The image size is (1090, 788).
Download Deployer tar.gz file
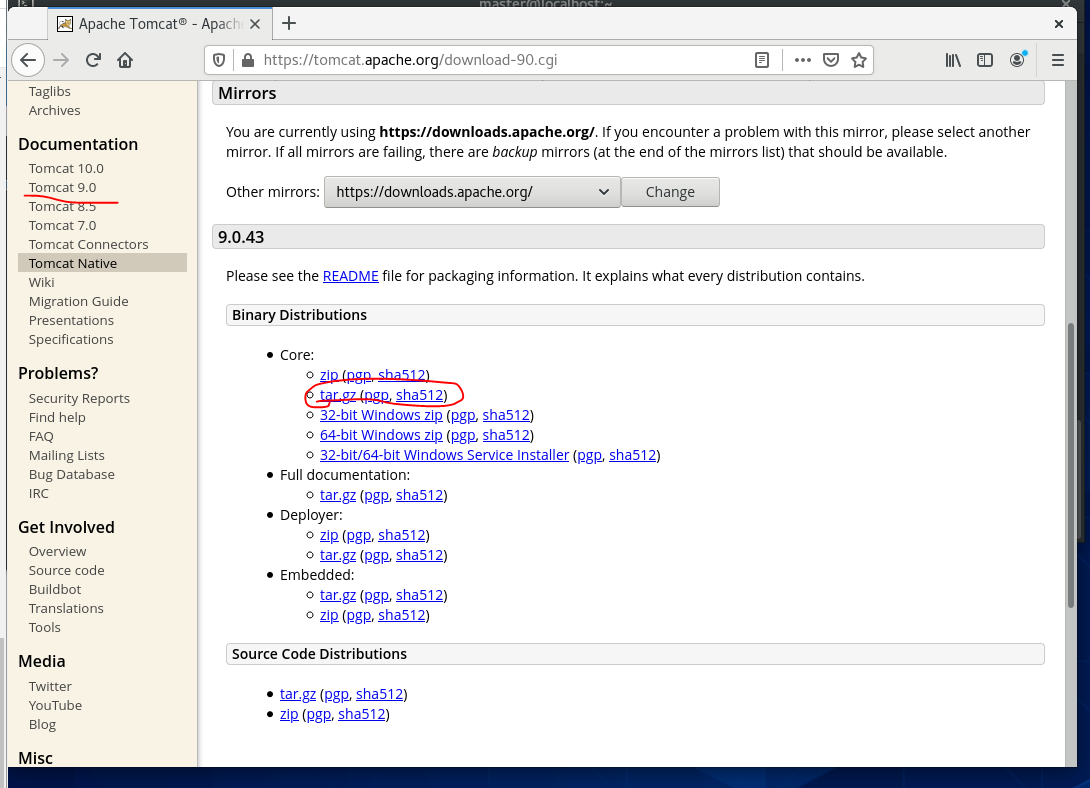click(x=338, y=555)
